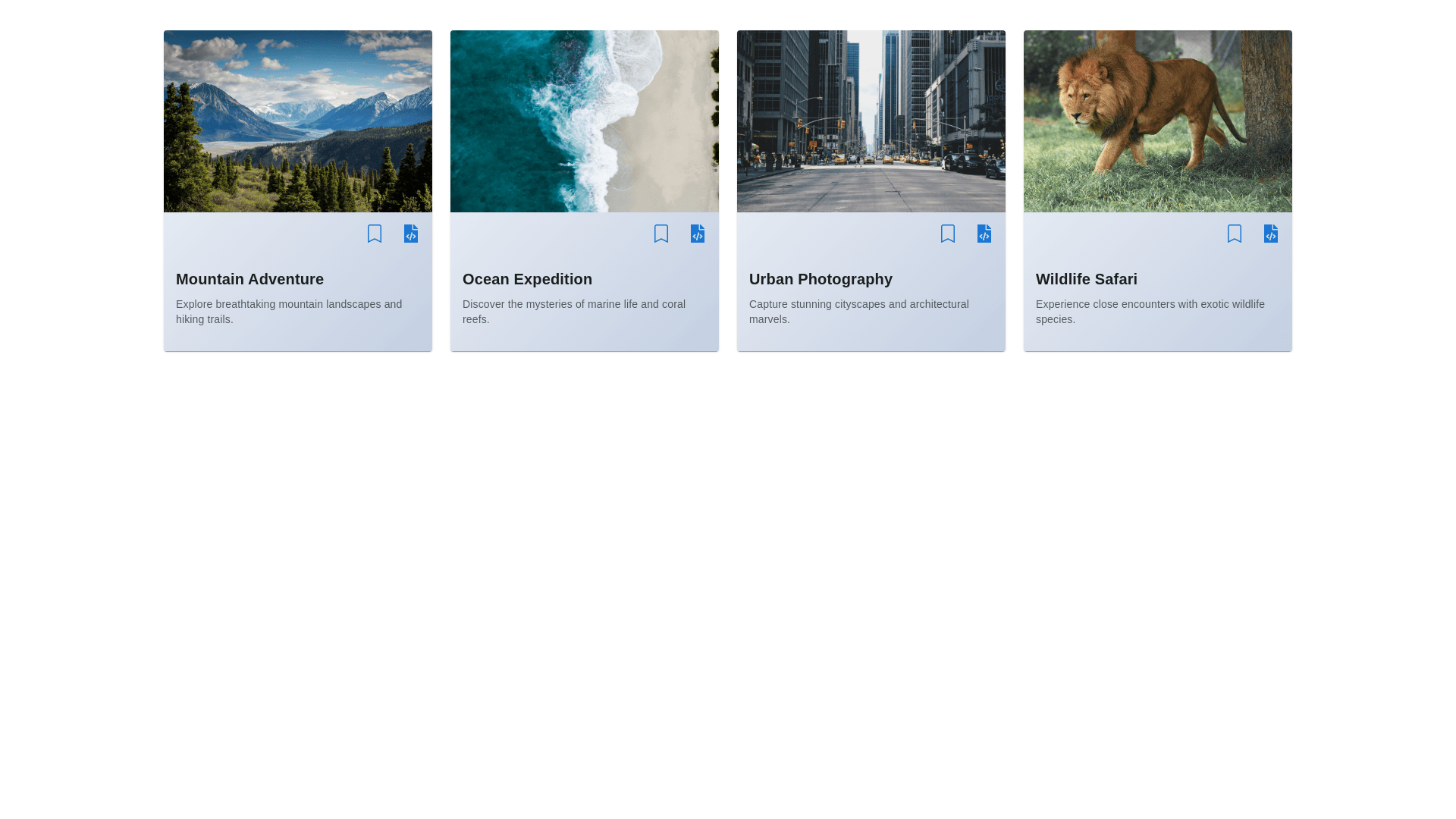Bookmark the Wildlife Safari card

point(1235,234)
